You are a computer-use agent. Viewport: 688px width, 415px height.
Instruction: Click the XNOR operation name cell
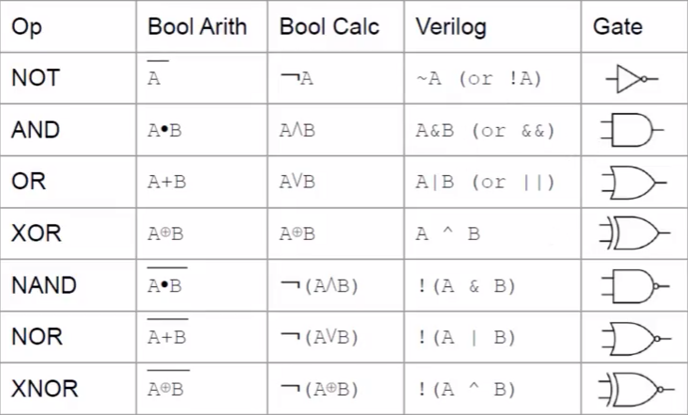pos(45,389)
